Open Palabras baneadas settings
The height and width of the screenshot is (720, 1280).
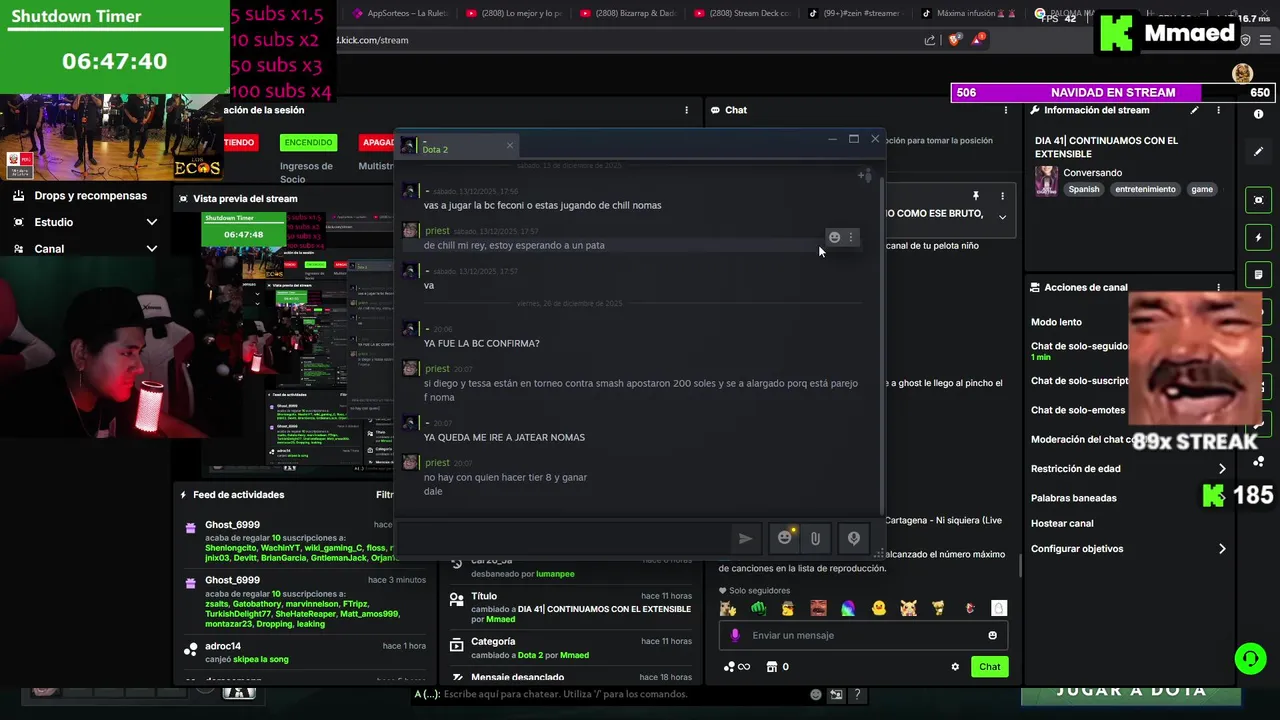tap(1074, 498)
